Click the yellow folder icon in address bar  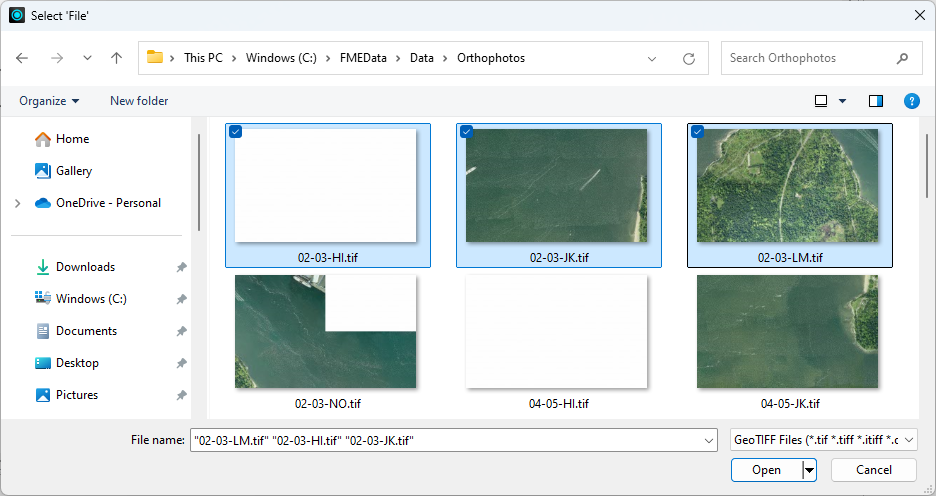point(155,57)
